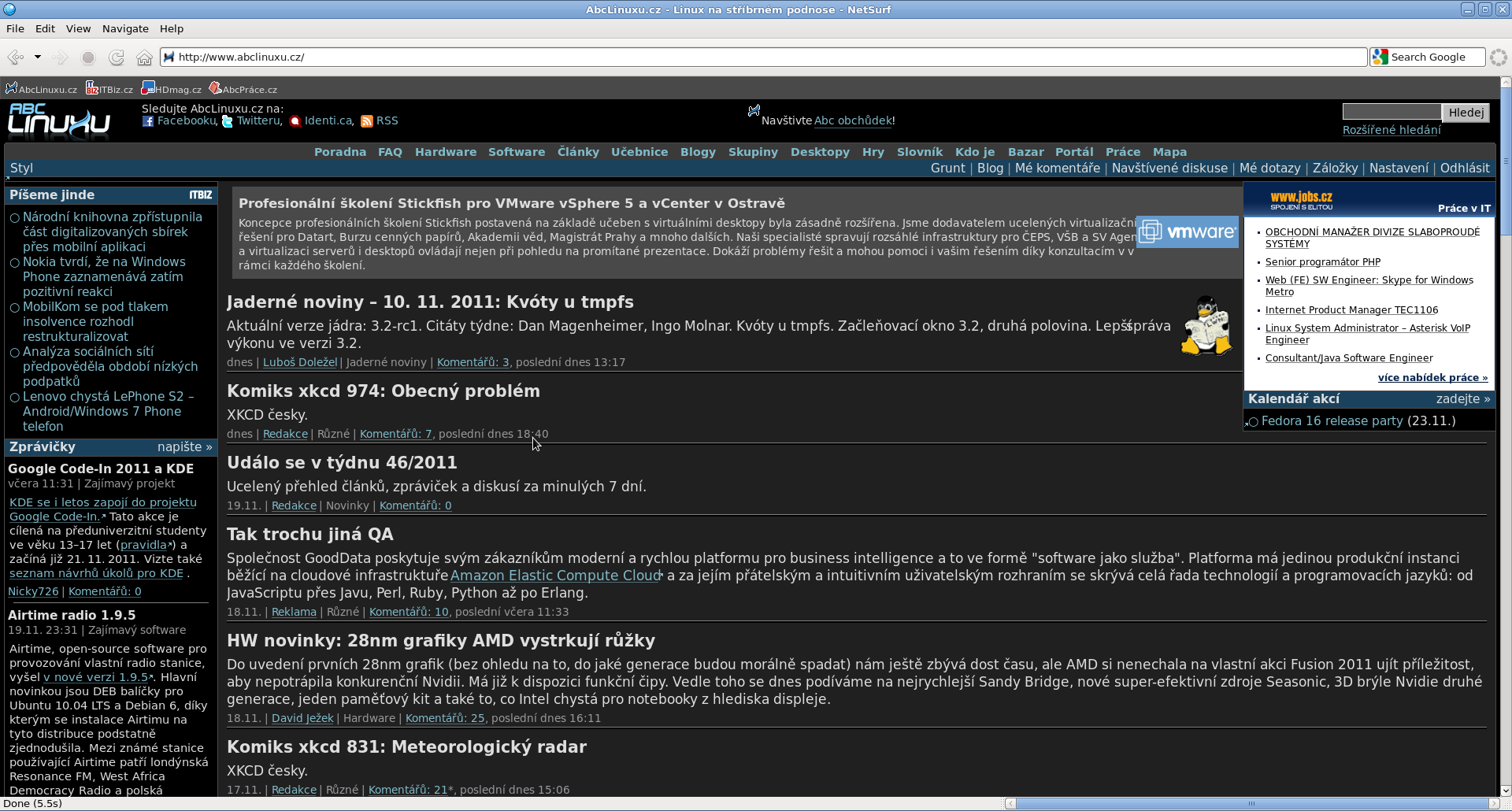Screen dimensions: 1512x811
Task: Click the Odhlásit logout link
Action: tap(1465, 168)
